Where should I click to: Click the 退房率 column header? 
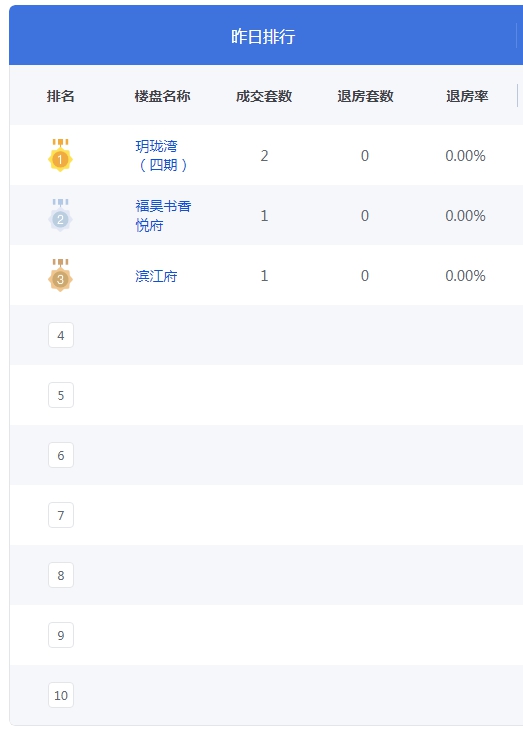[x=467, y=96]
